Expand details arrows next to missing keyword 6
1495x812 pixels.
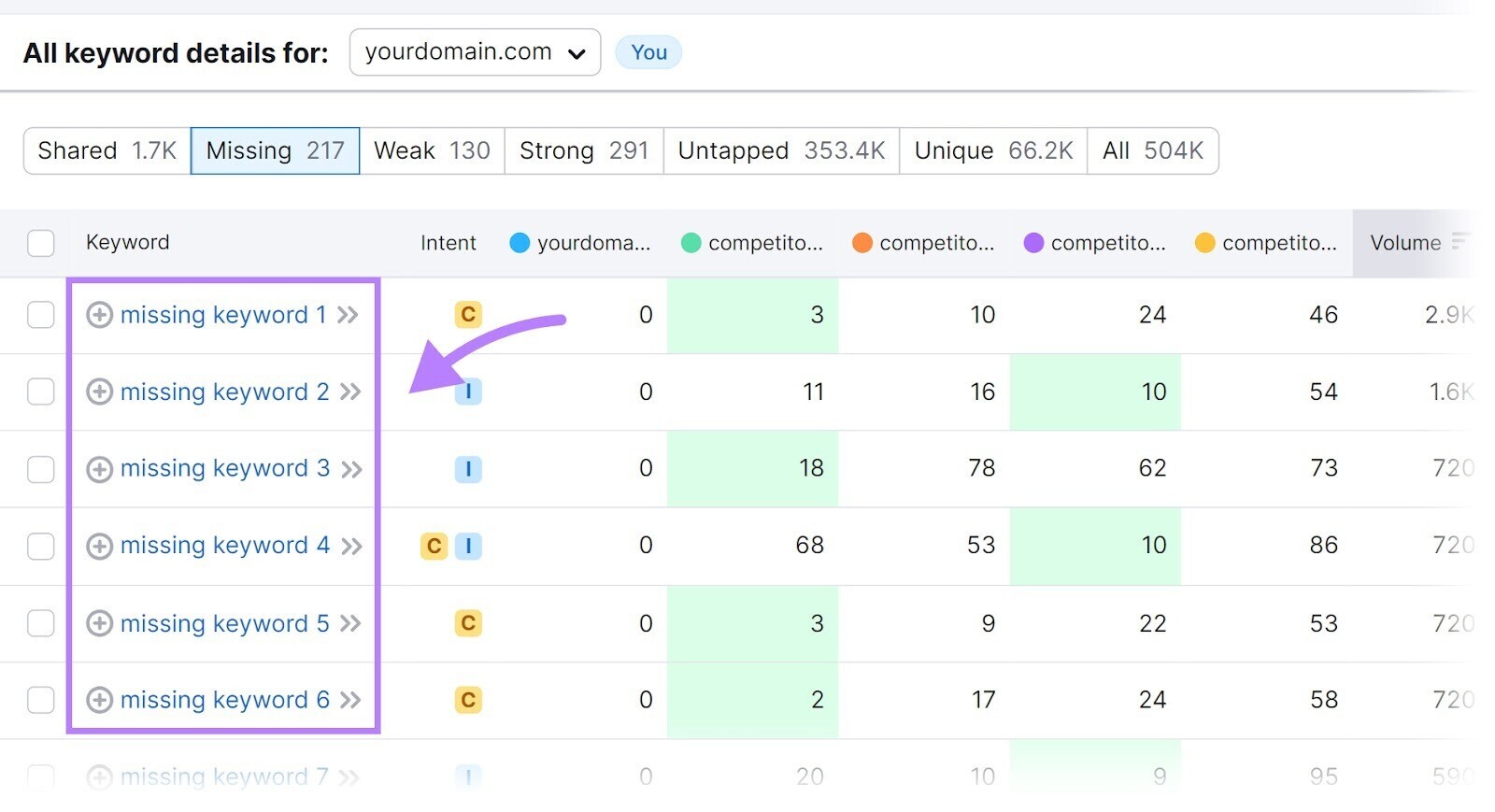(x=350, y=701)
